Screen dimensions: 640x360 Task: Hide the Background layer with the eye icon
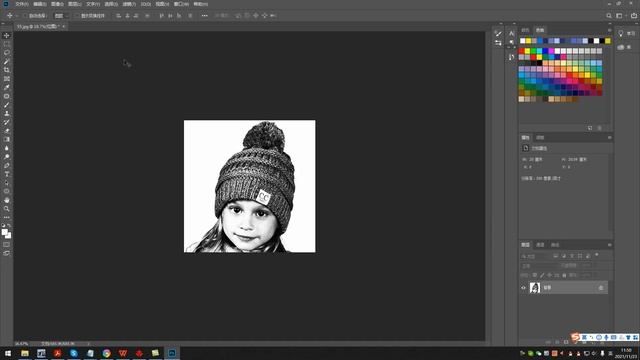(523, 288)
